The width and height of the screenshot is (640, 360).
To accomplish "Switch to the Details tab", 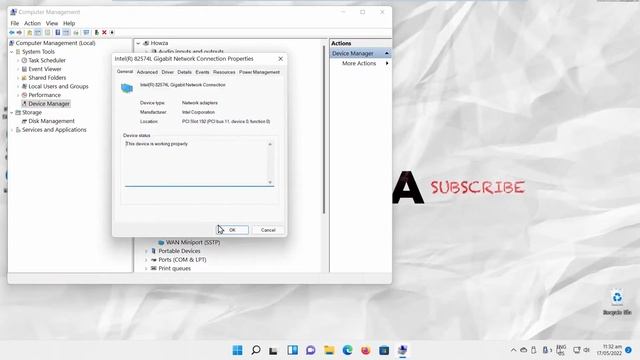I will tap(184, 72).
